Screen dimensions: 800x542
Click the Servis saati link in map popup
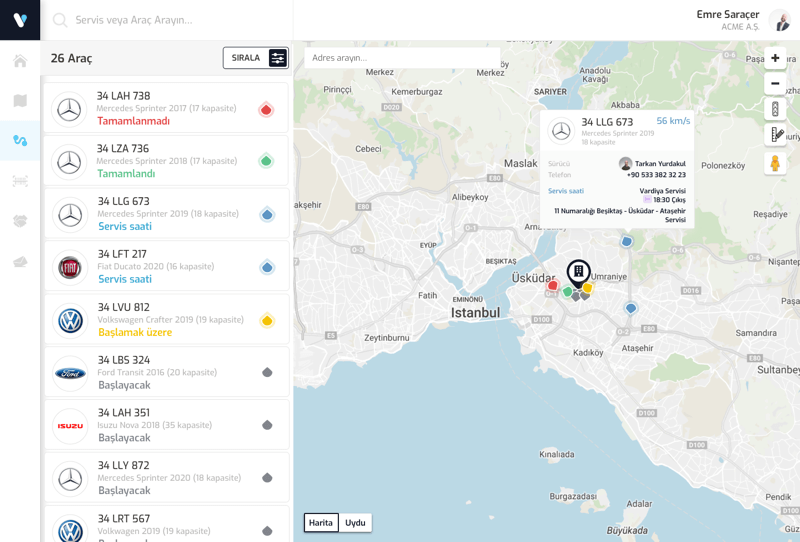(x=566, y=191)
